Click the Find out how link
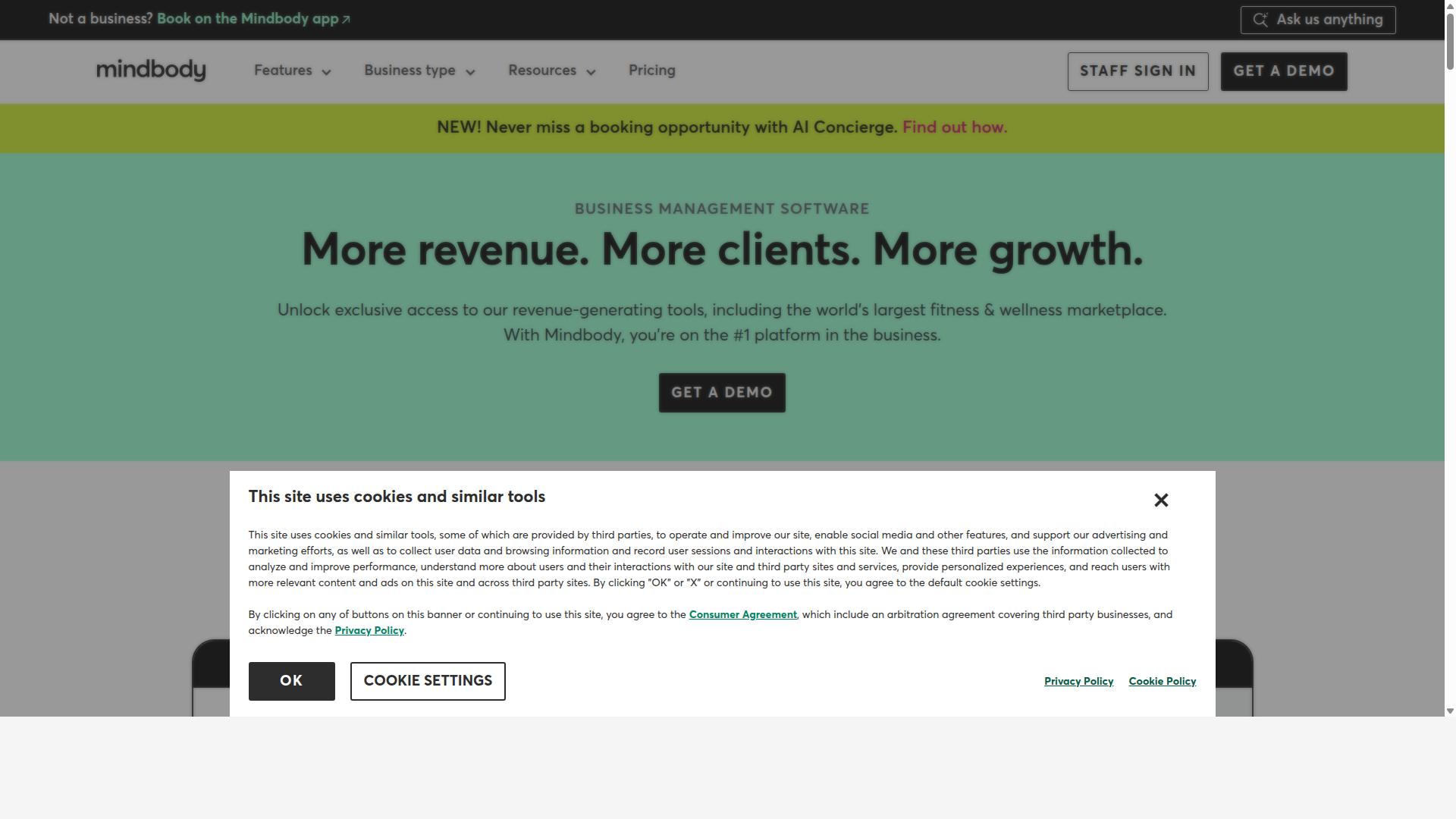This screenshot has width=1456, height=819. click(x=955, y=127)
